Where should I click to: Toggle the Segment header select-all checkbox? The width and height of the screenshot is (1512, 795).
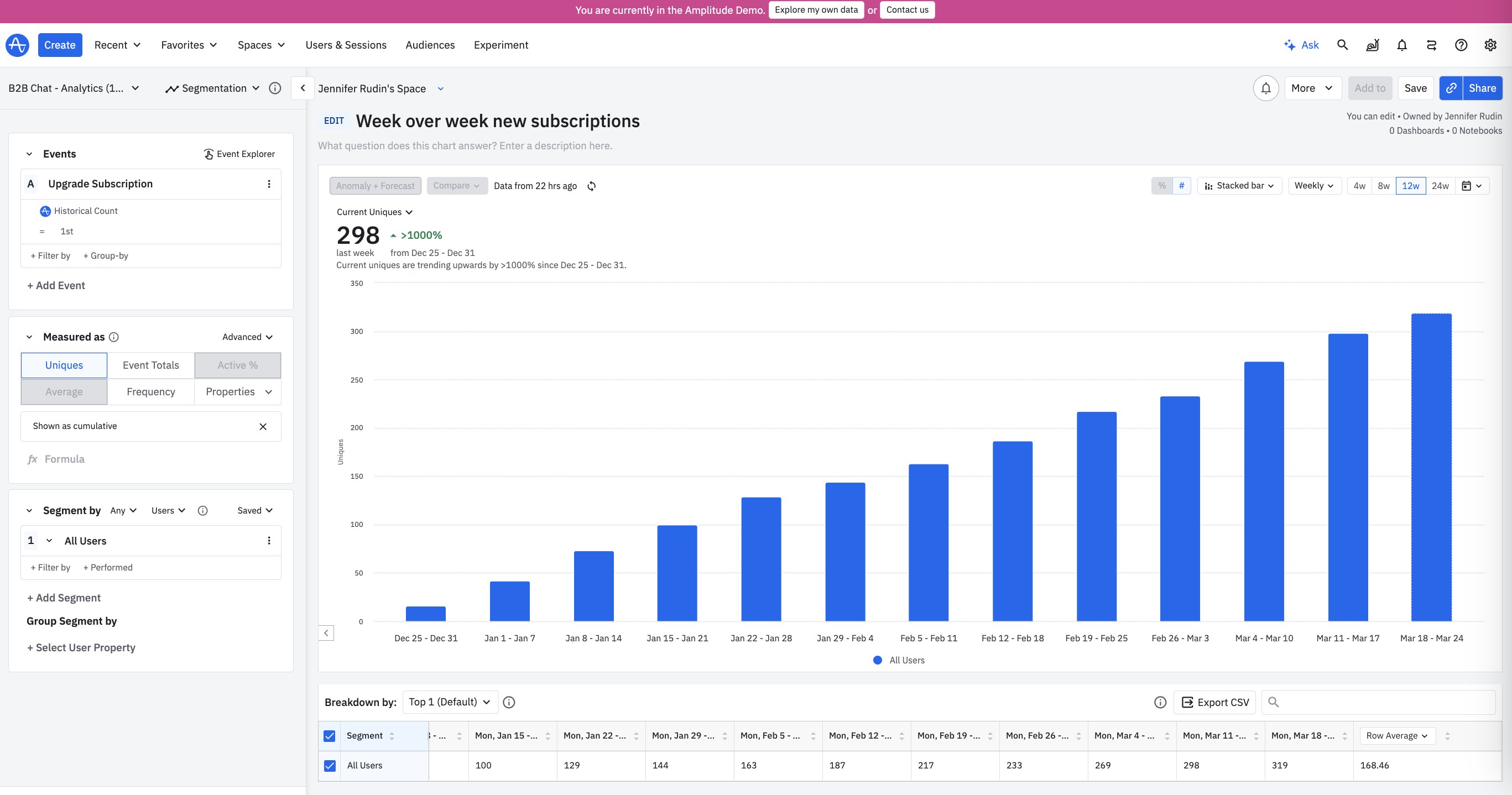(x=330, y=736)
